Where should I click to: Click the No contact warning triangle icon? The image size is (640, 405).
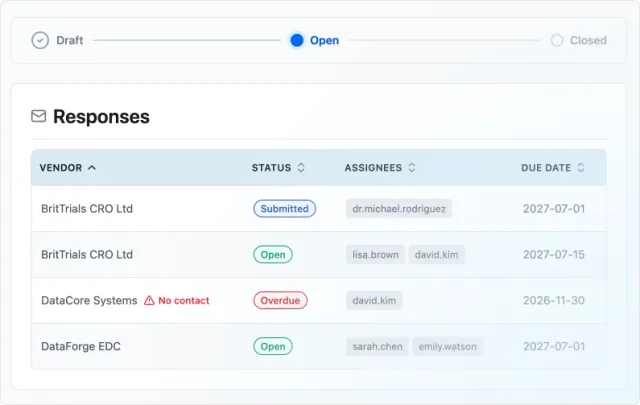click(x=149, y=301)
